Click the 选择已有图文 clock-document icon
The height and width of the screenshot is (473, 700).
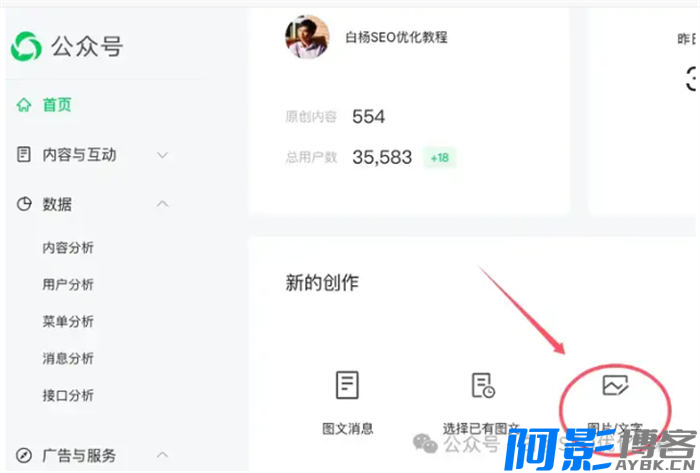tap(483, 385)
